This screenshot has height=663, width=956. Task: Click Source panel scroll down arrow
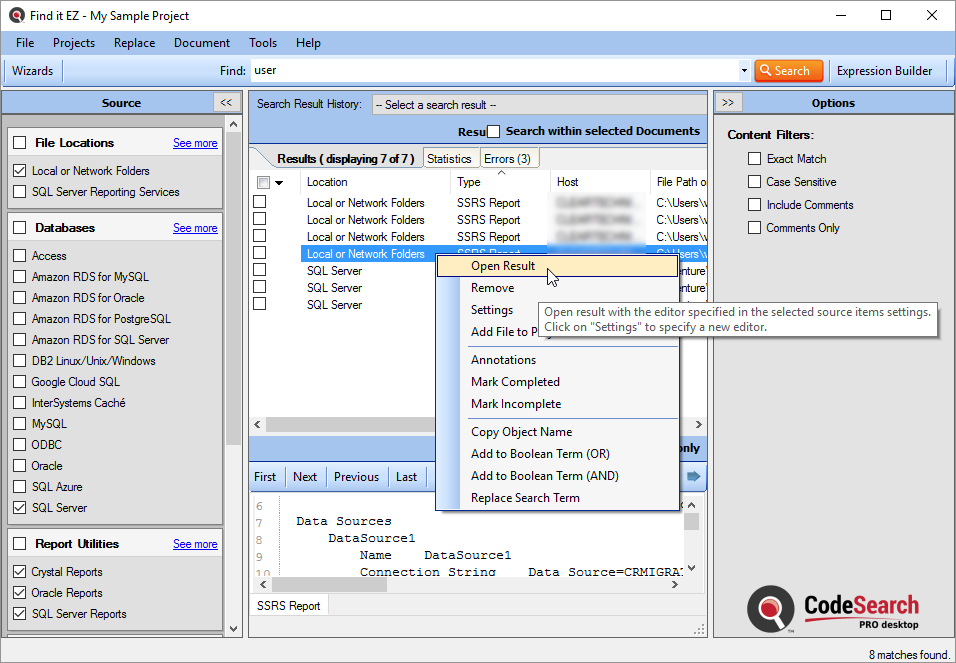point(234,628)
